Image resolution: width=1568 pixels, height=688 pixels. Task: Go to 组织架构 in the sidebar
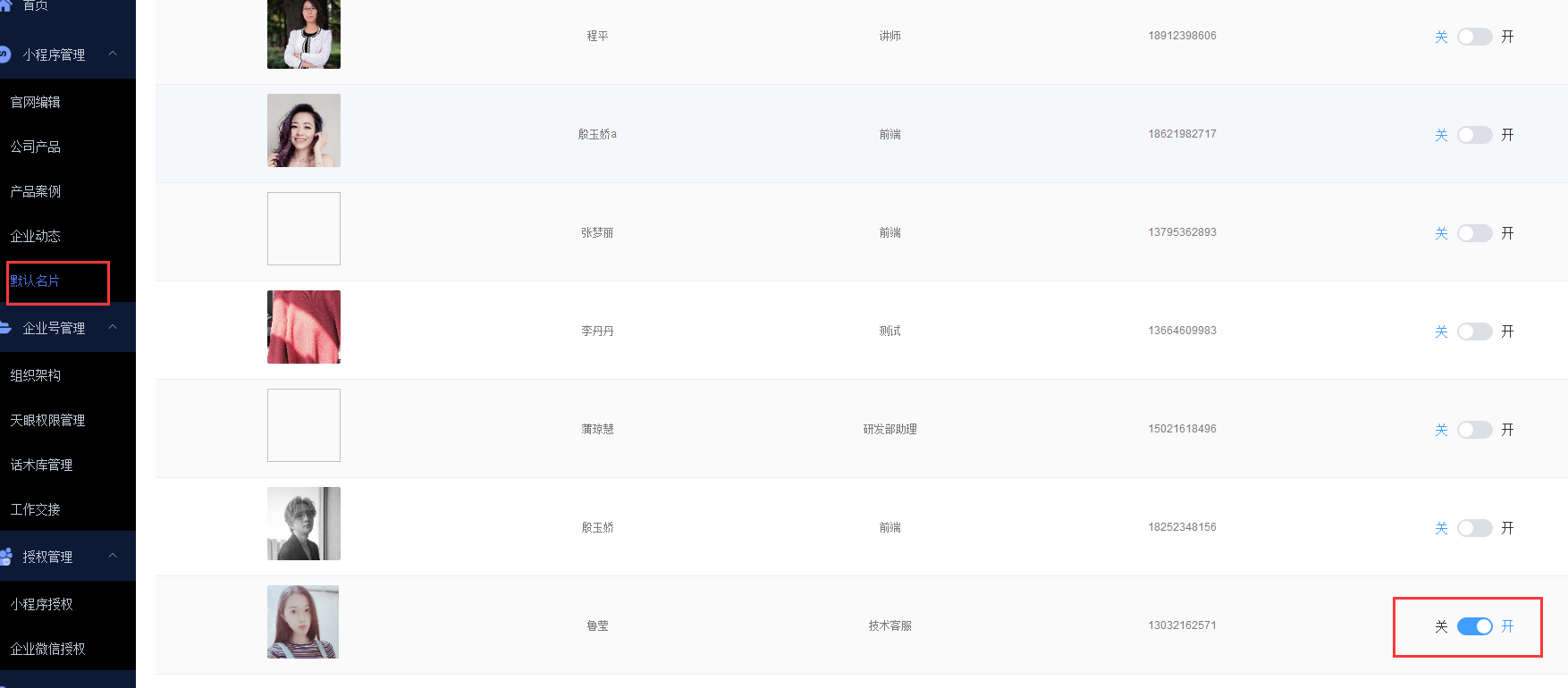36,375
